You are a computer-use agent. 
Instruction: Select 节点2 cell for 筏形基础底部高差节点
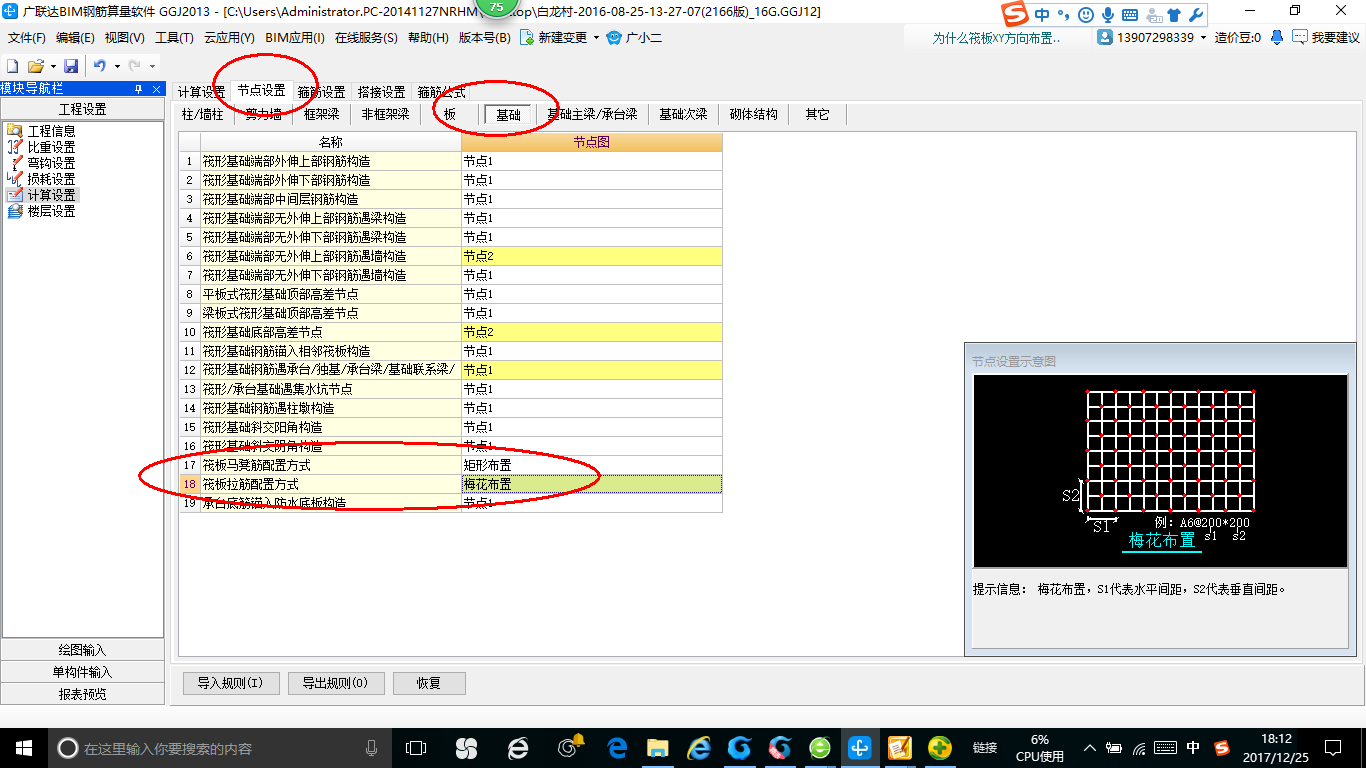click(x=592, y=332)
